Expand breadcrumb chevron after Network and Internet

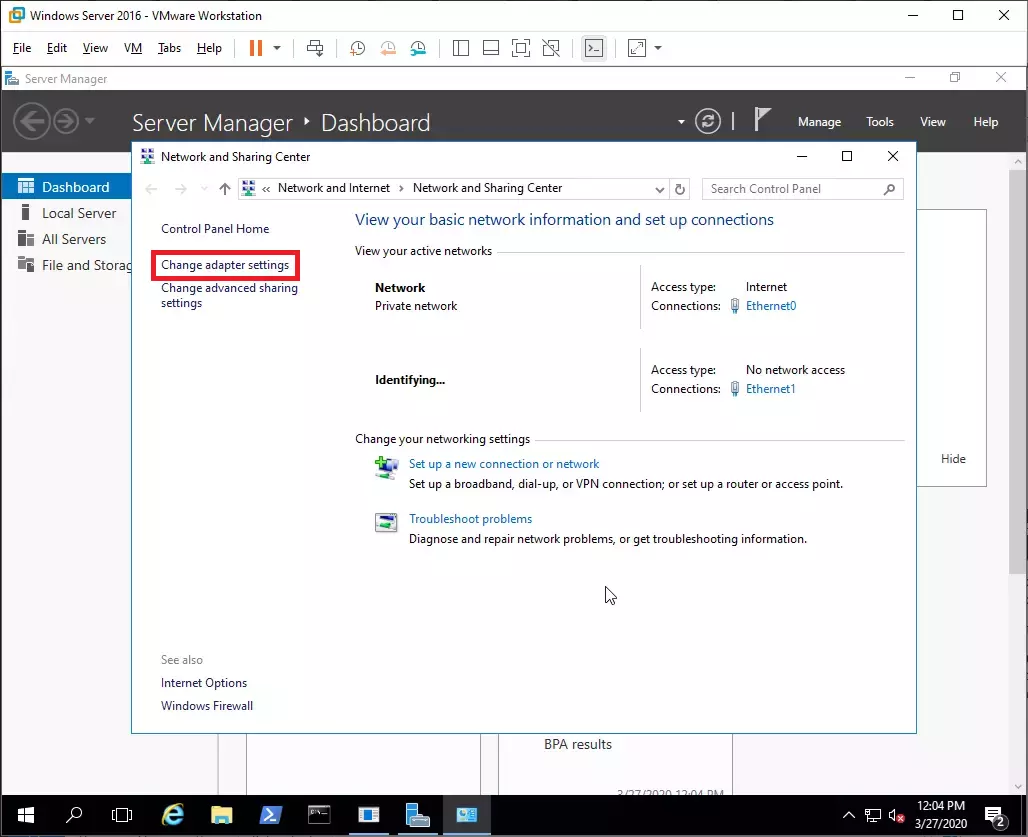[401, 188]
